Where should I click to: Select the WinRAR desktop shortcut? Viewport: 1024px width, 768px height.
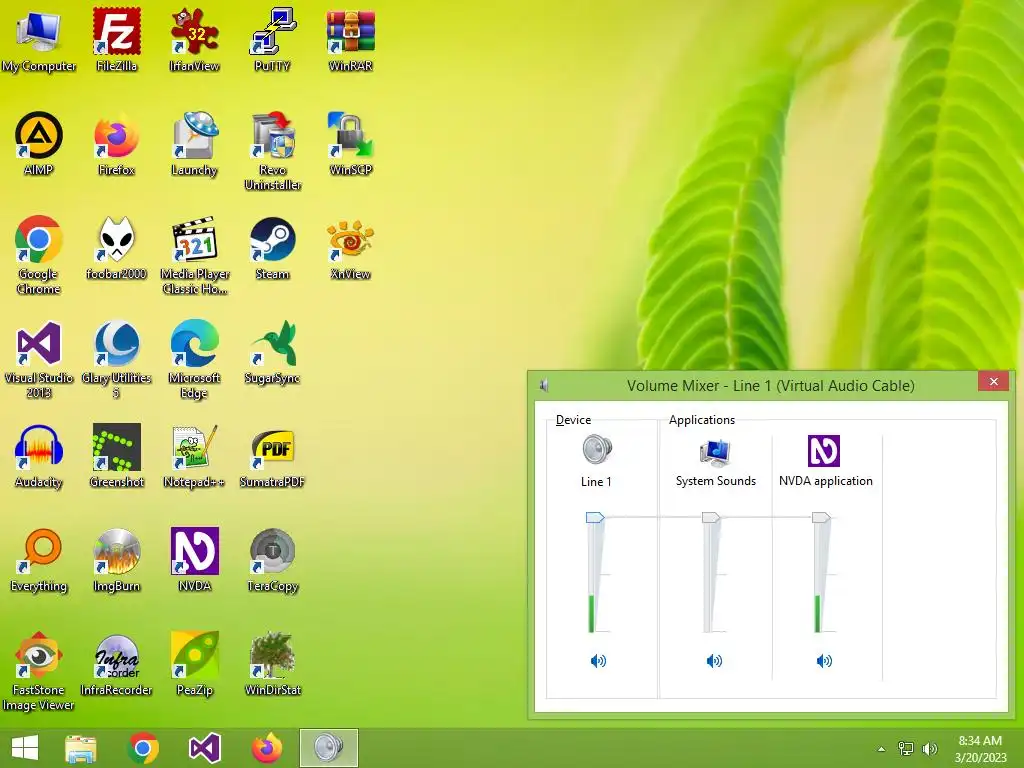351,40
